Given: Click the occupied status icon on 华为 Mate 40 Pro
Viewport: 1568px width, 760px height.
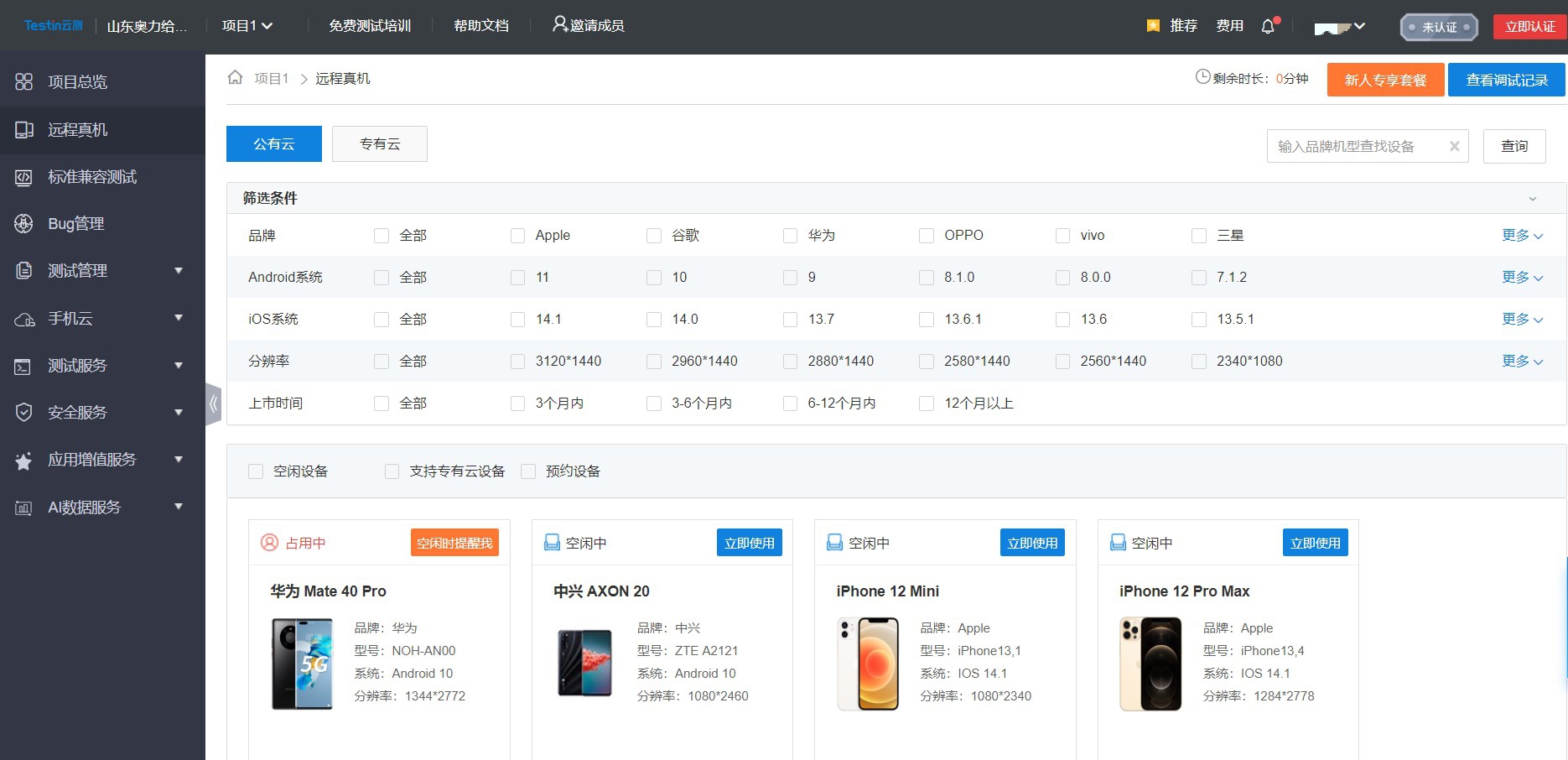Looking at the screenshot, I should point(269,543).
